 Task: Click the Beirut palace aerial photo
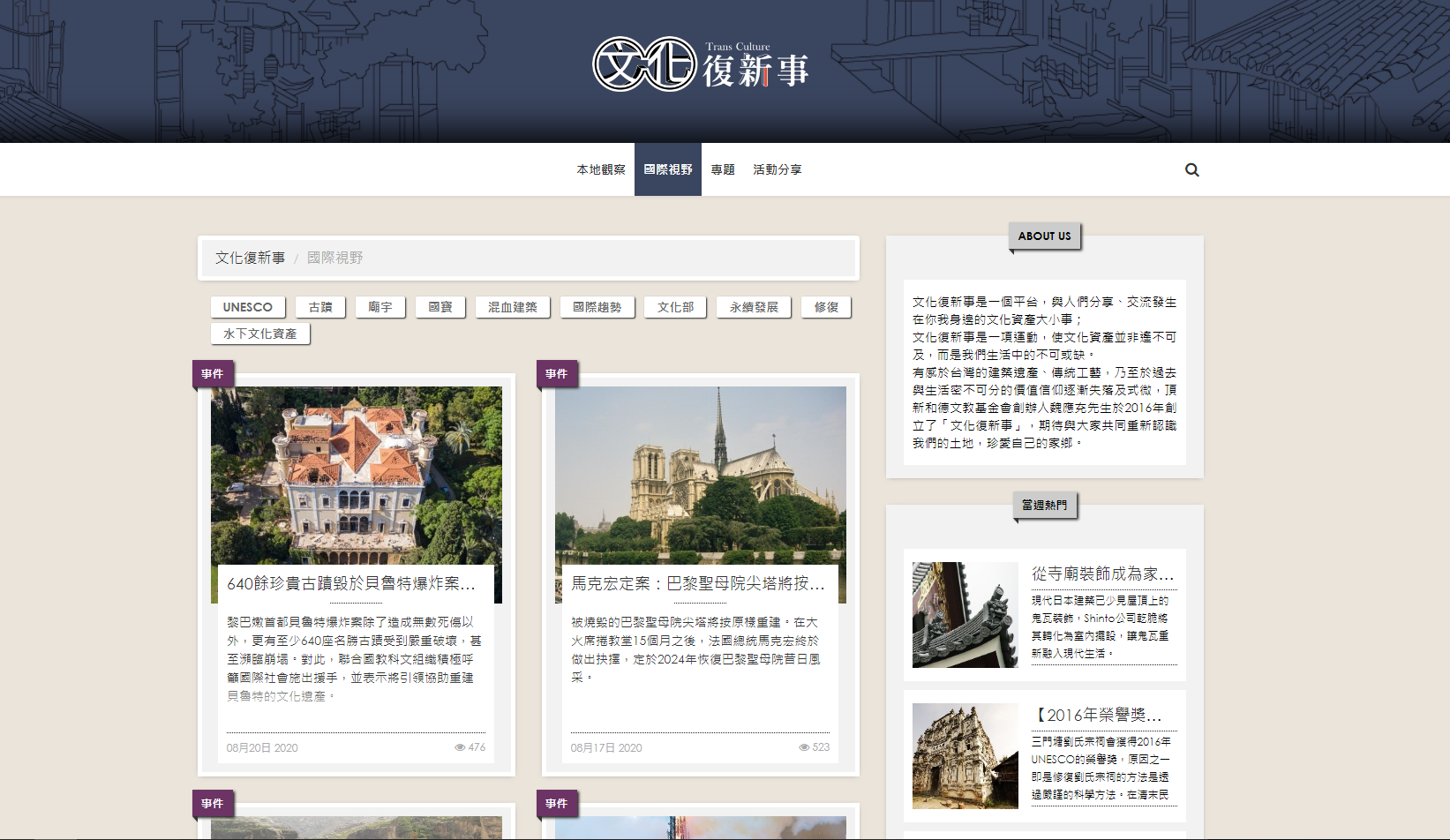[357, 475]
